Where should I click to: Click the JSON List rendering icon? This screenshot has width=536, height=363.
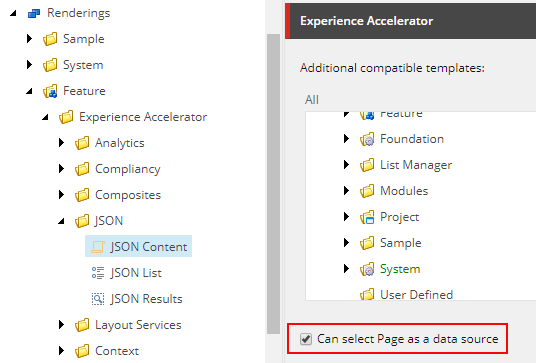(x=98, y=273)
